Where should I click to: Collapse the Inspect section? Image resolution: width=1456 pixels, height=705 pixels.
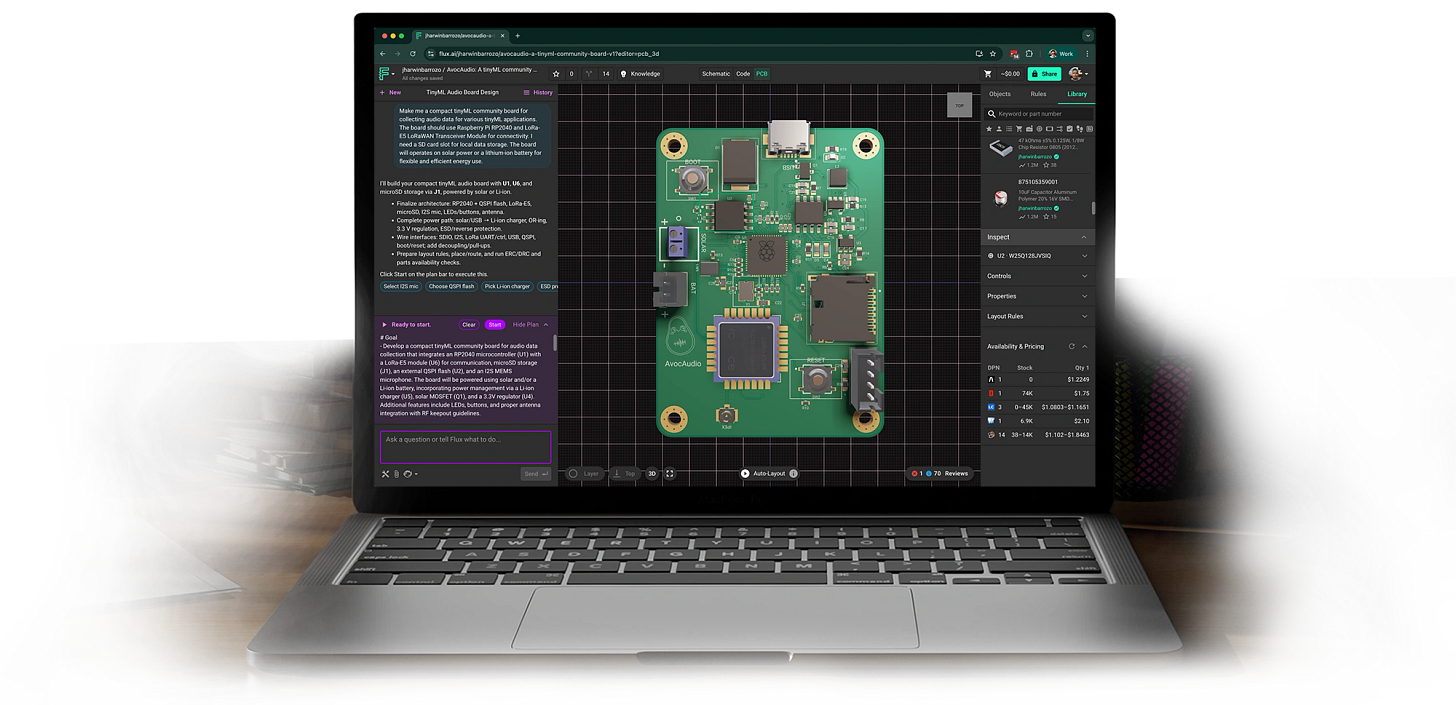(1084, 237)
